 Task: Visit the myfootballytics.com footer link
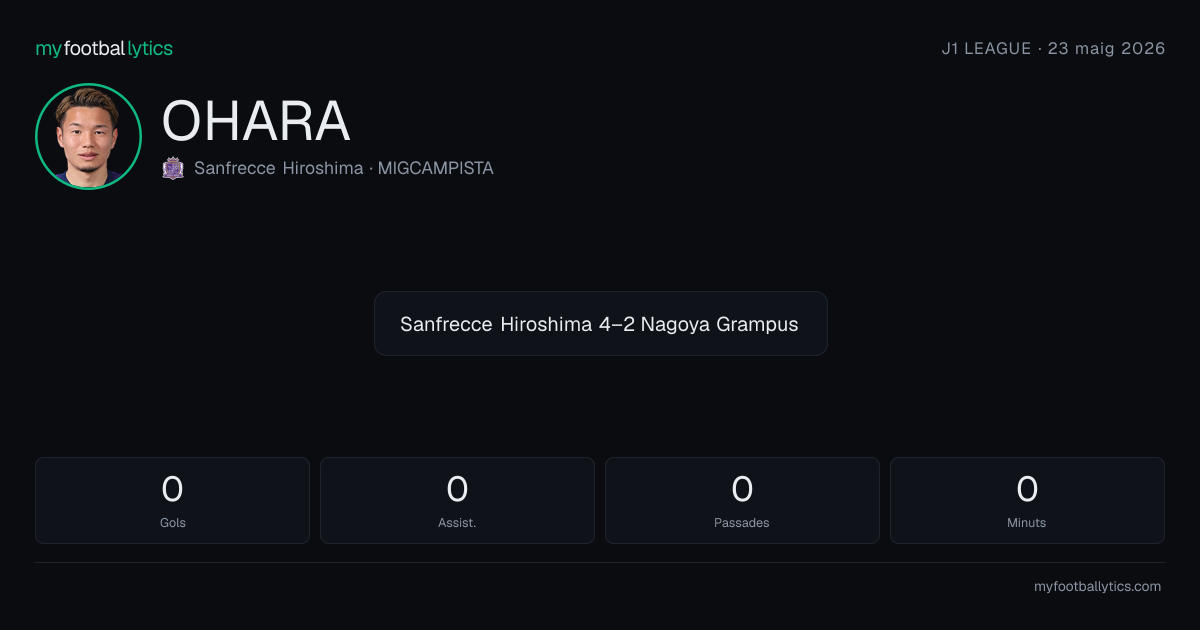tap(1097, 587)
